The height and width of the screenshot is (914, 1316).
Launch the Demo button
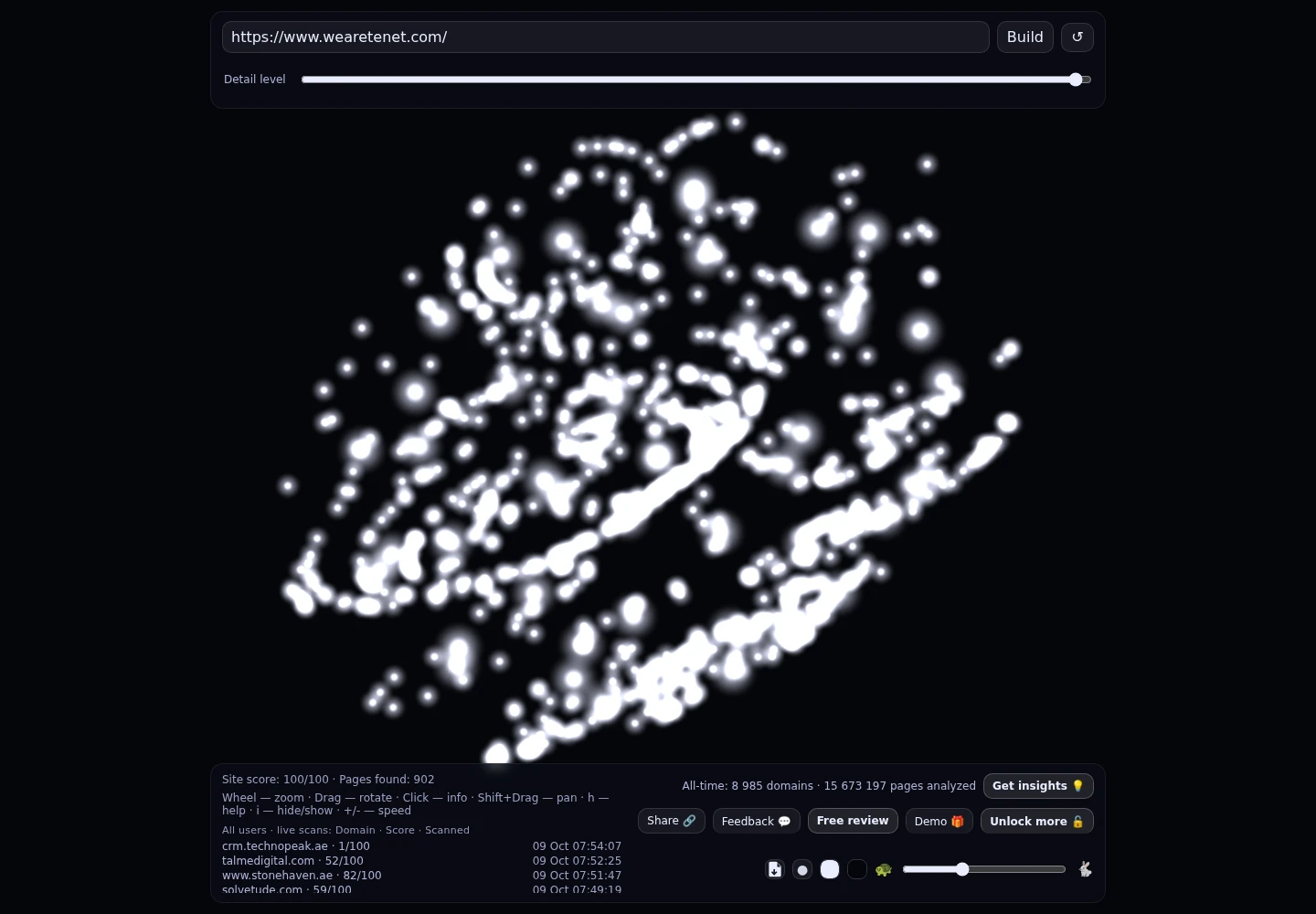point(939,821)
